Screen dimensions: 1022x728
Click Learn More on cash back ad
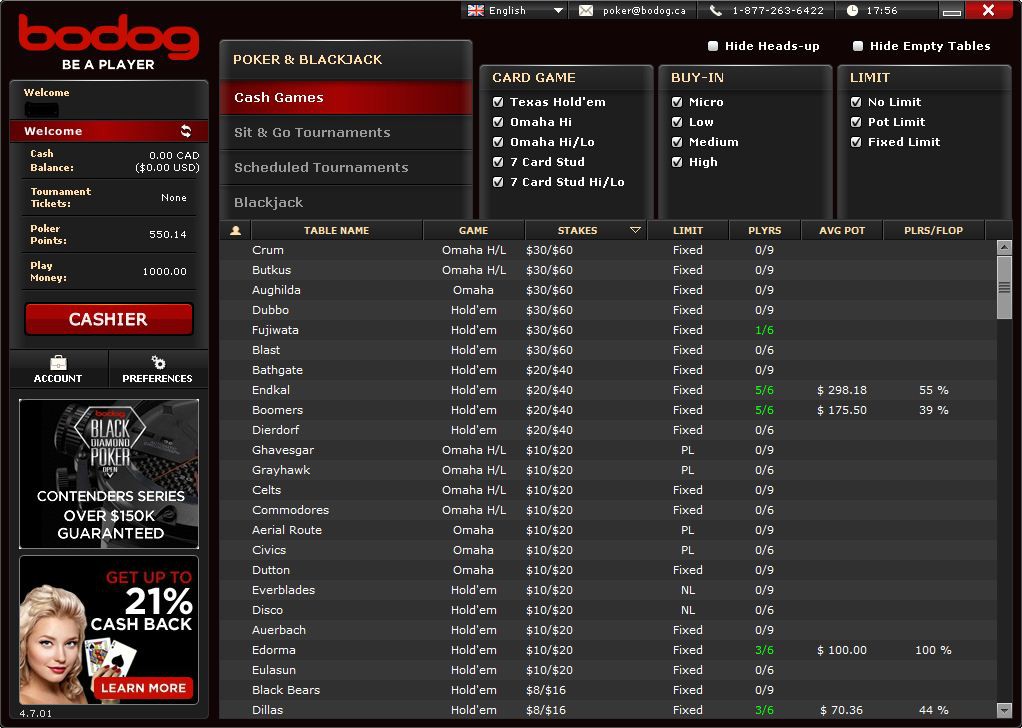point(143,688)
